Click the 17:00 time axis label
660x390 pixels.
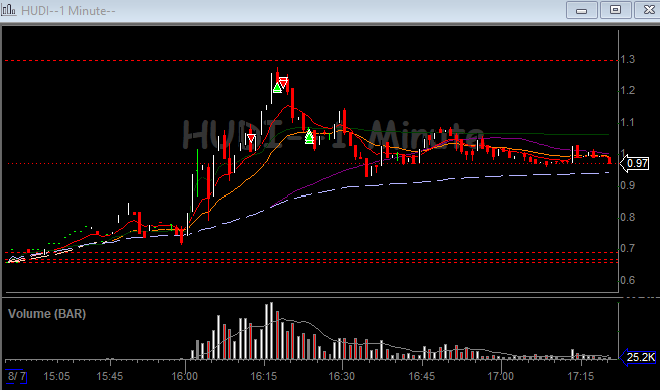coord(500,376)
